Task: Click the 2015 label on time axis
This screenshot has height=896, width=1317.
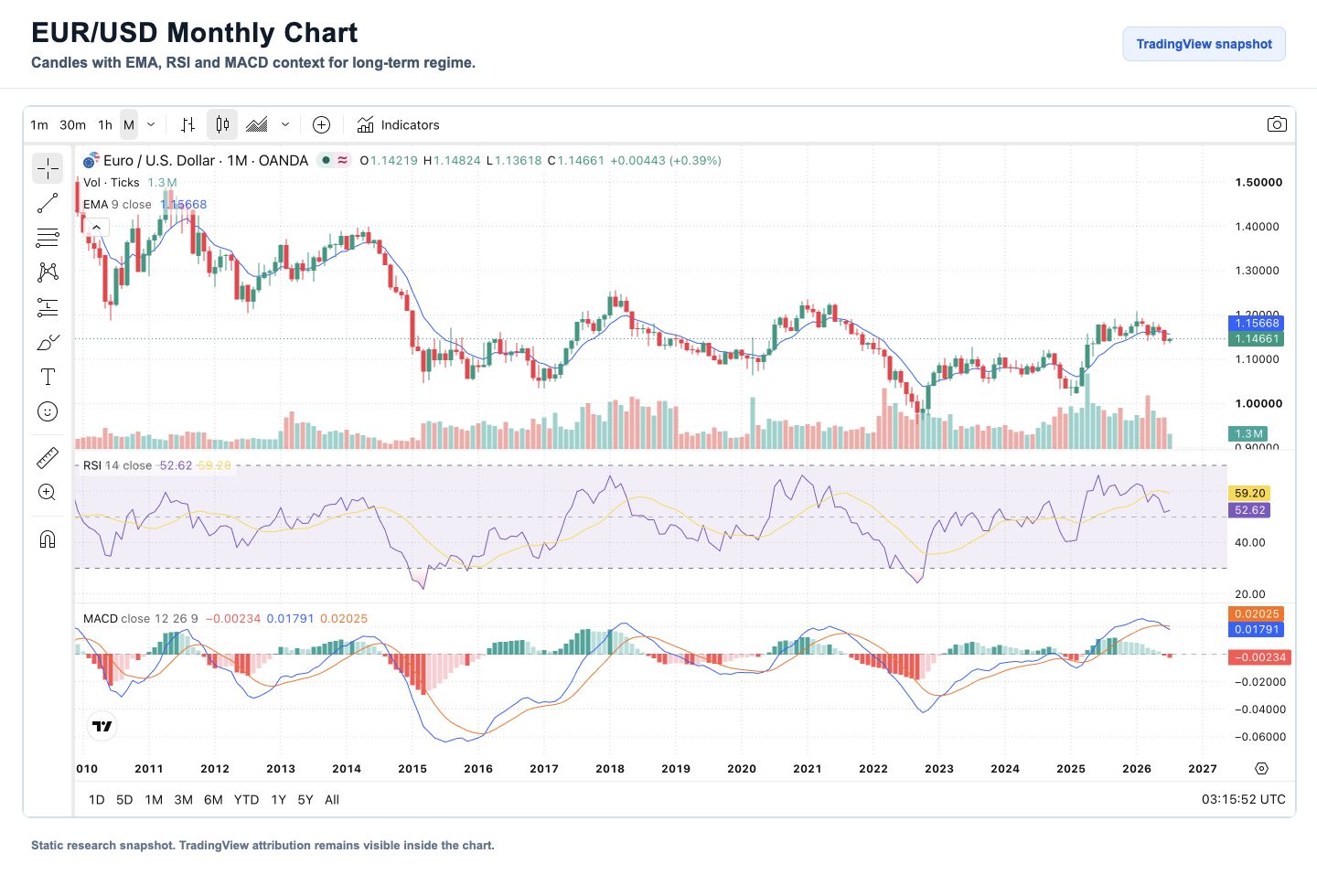Action: point(412,768)
